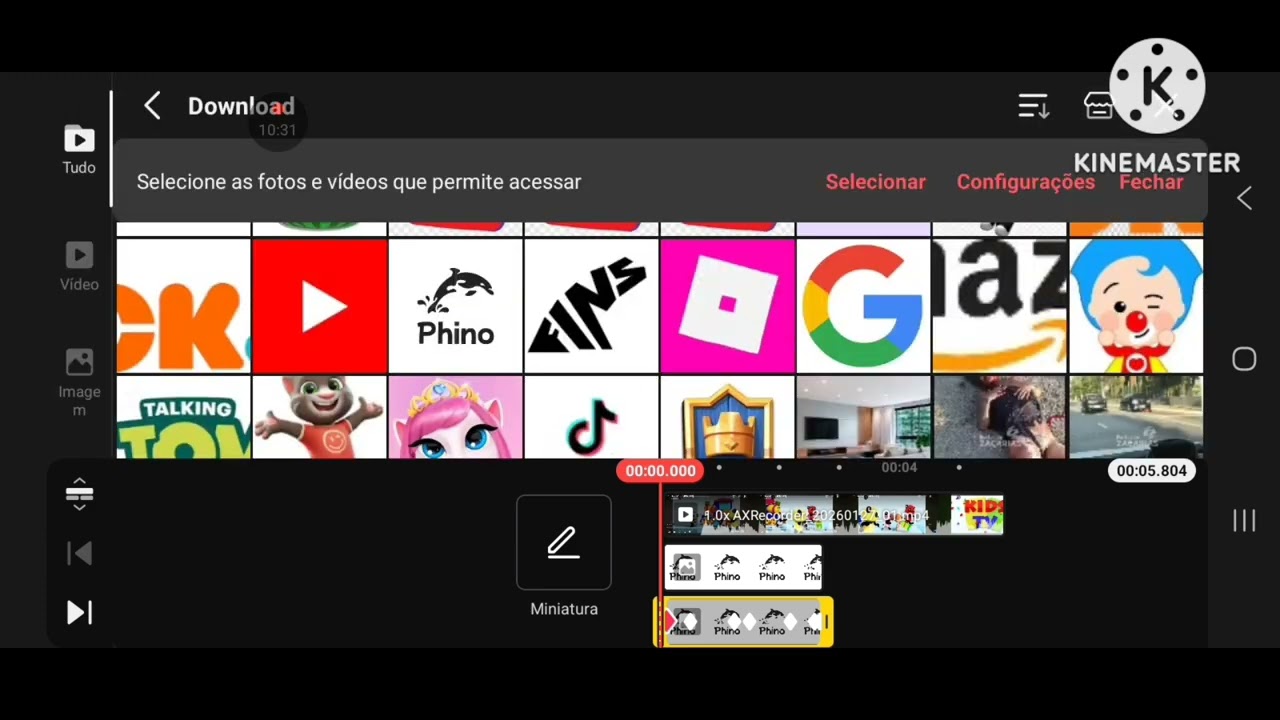
Task: Open the asset store icon
Action: (x=1098, y=106)
